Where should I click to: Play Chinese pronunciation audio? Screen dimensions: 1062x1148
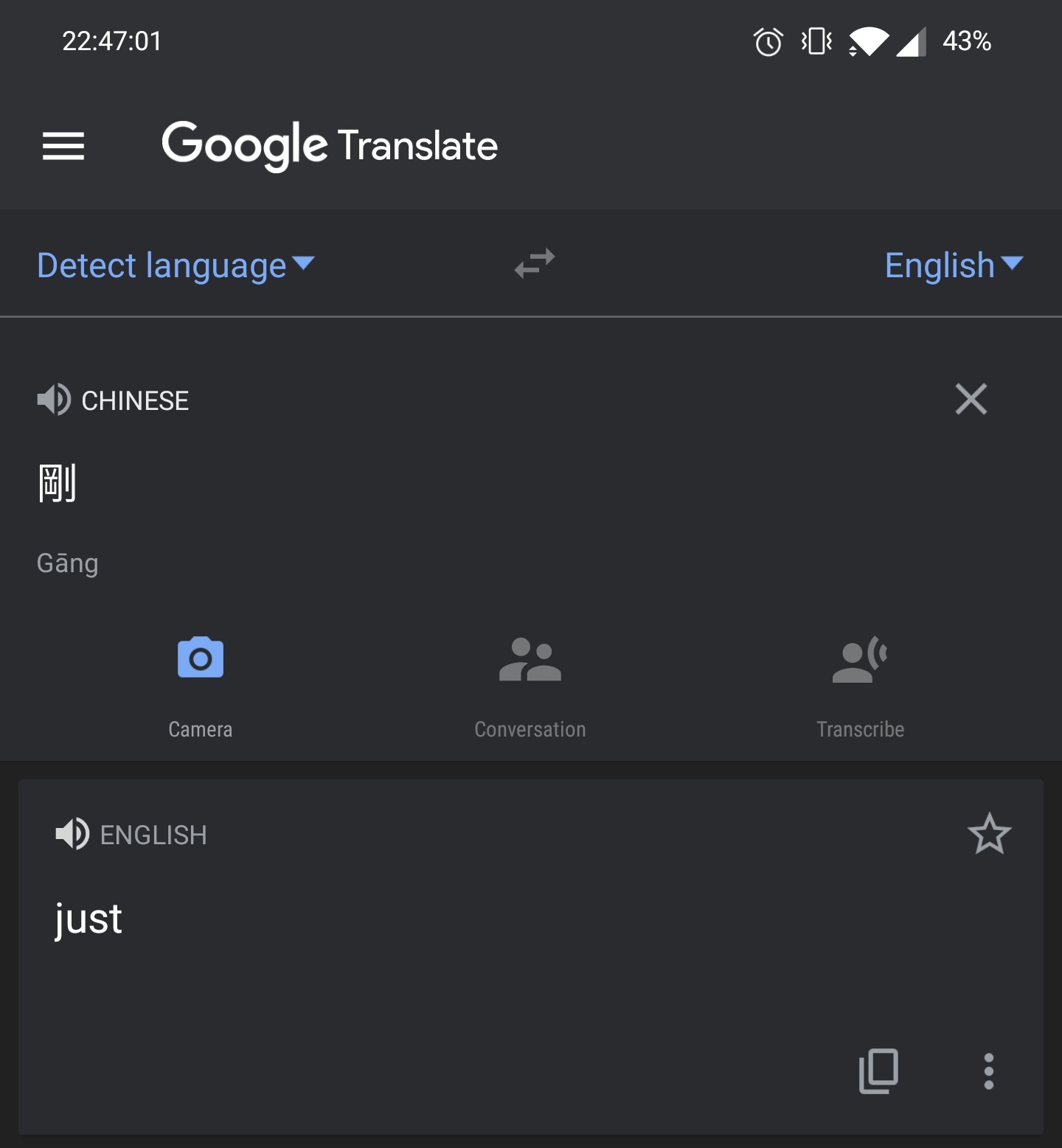(x=54, y=400)
